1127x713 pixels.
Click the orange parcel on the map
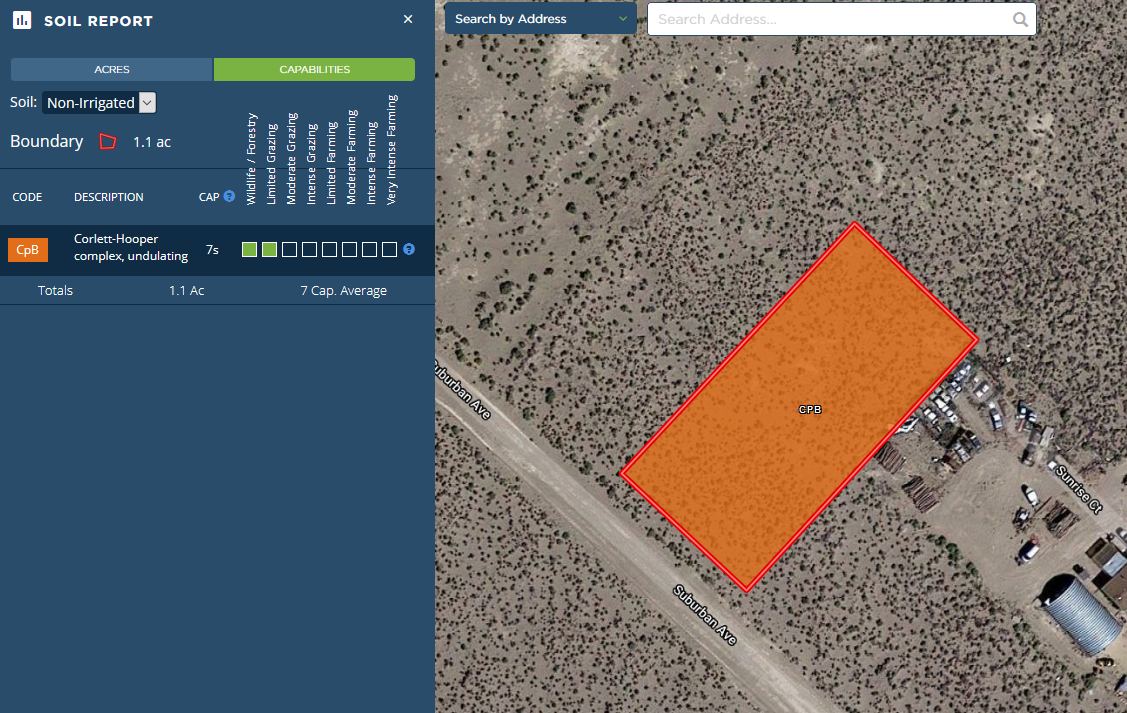(x=760, y=450)
